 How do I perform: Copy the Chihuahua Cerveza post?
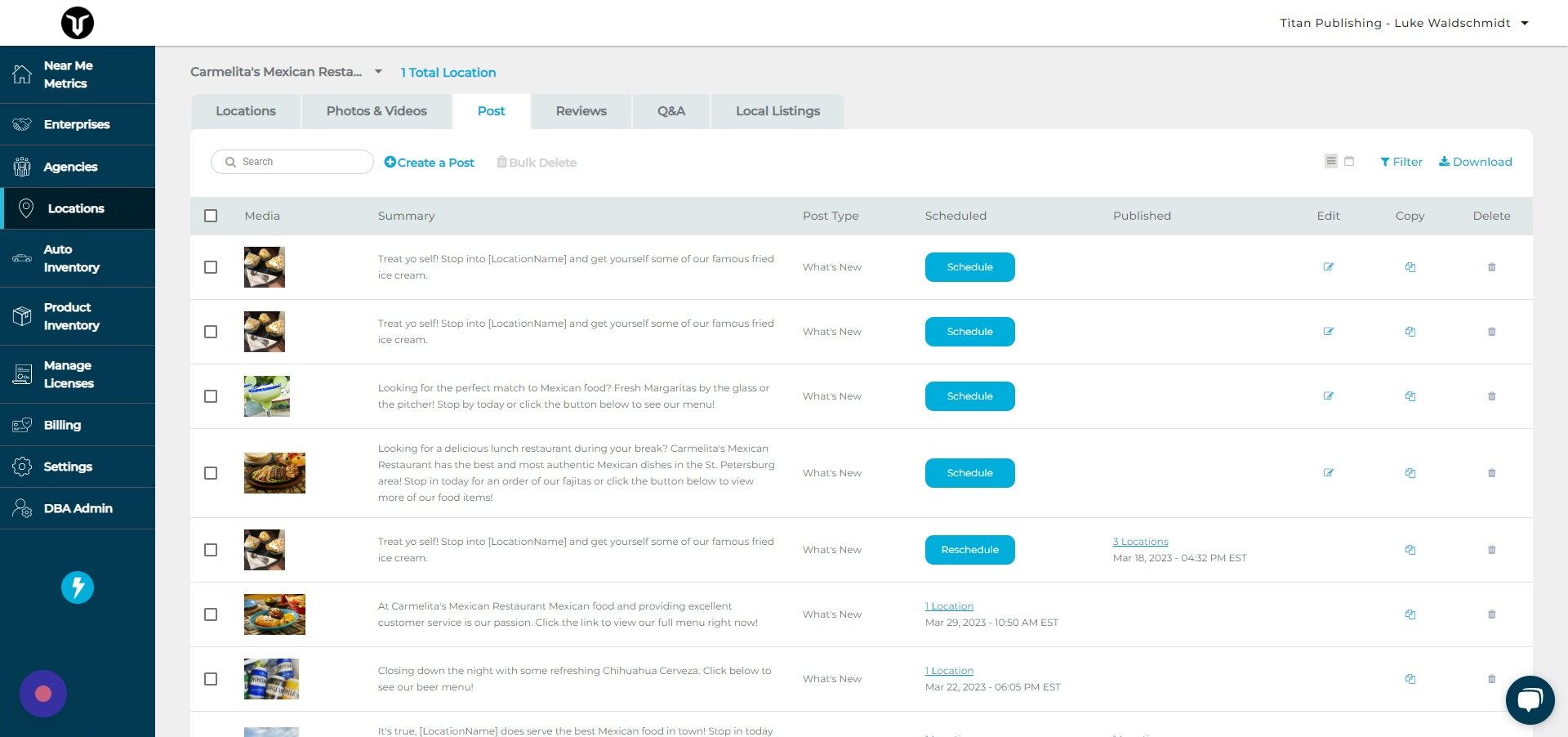[x=1410, y=679]
